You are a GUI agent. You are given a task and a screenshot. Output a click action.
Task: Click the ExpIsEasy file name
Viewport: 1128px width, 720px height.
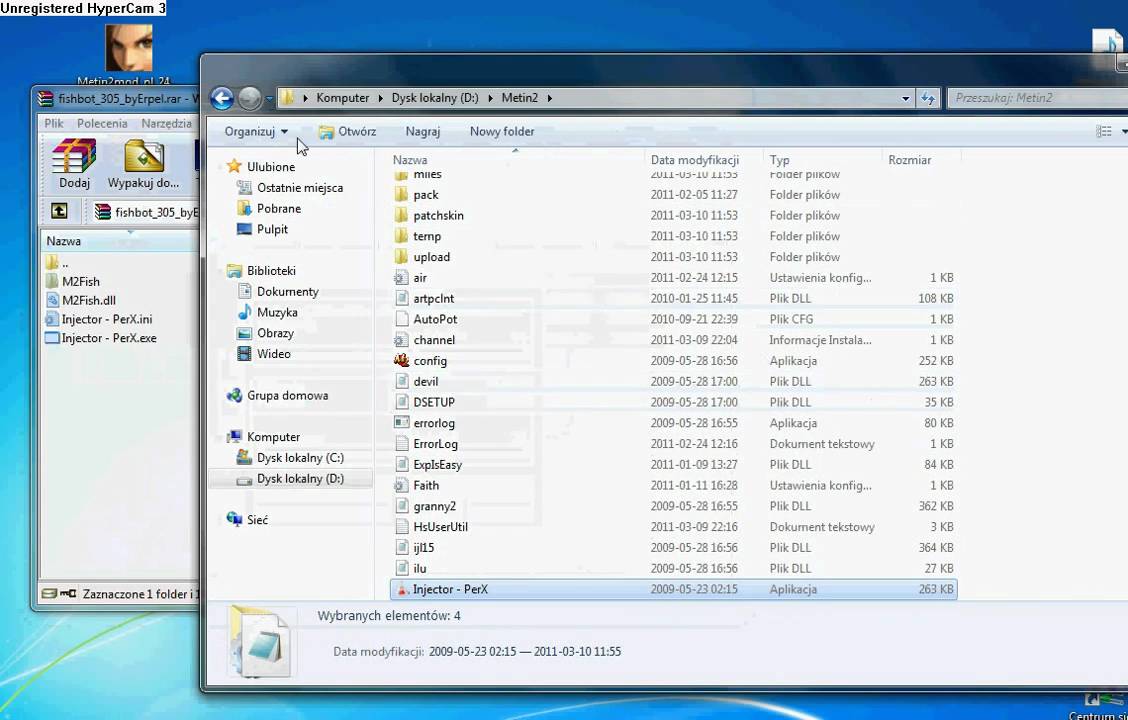(437, 465)
